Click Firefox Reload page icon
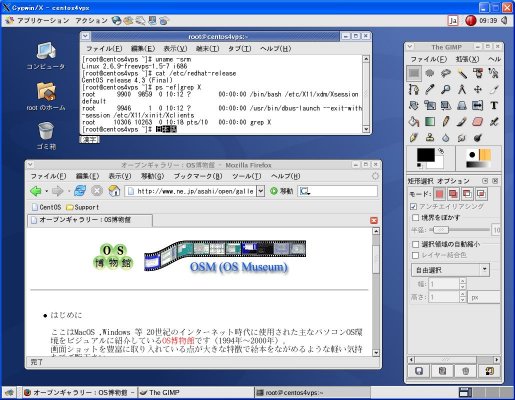Screen dimensions: 515x400 (x=80, y=191)
